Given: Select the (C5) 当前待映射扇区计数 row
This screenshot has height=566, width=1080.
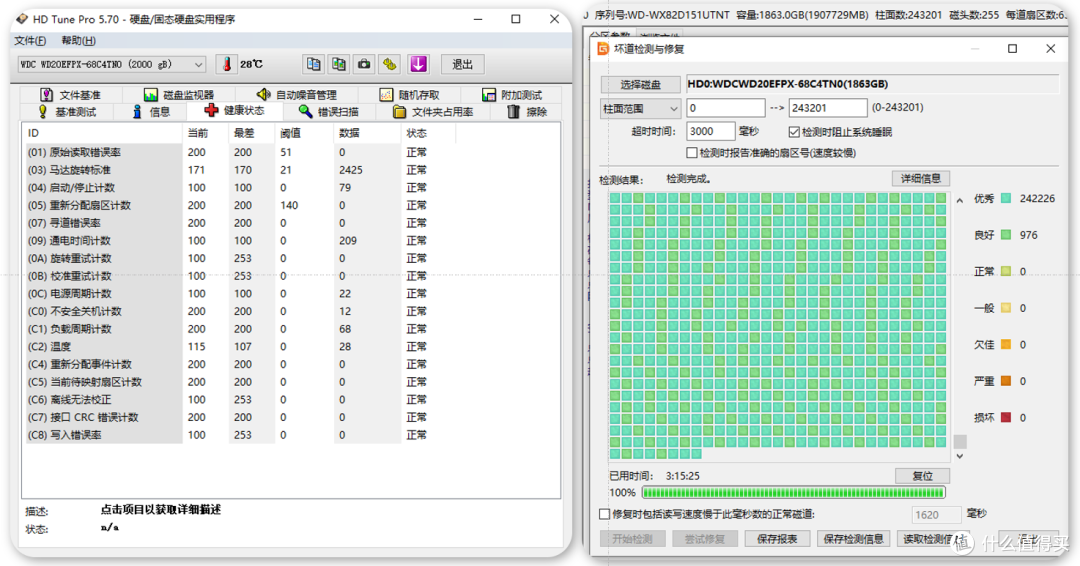Looking at the screenshot, I should 241,382.
